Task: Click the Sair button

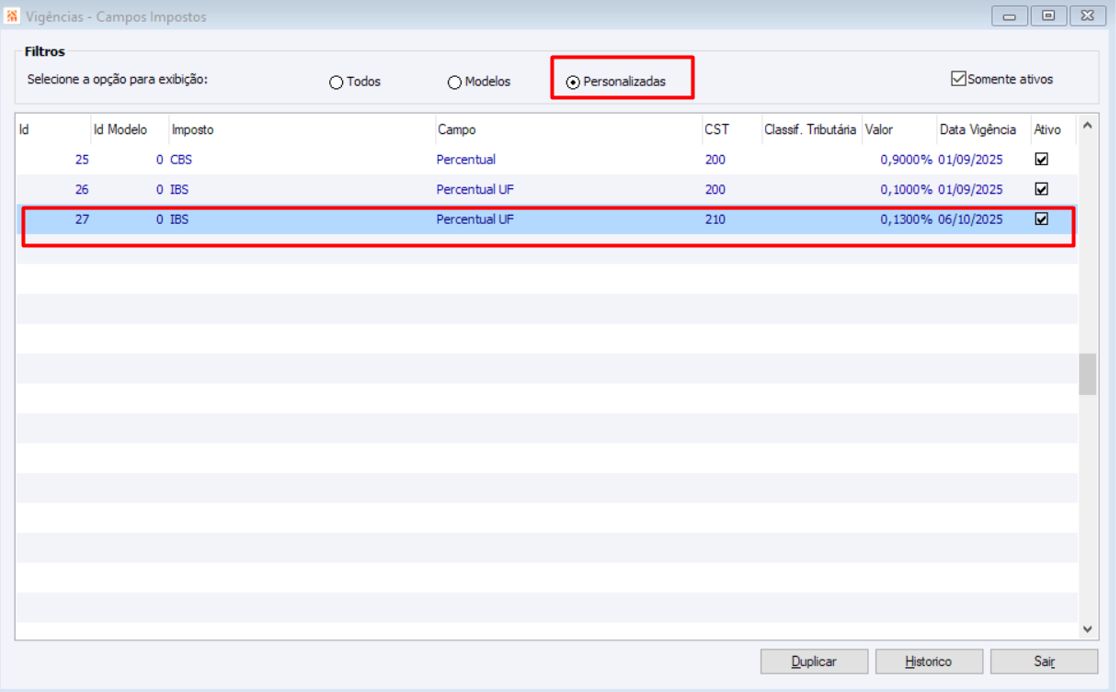Action: click(x=1044, y=661)
